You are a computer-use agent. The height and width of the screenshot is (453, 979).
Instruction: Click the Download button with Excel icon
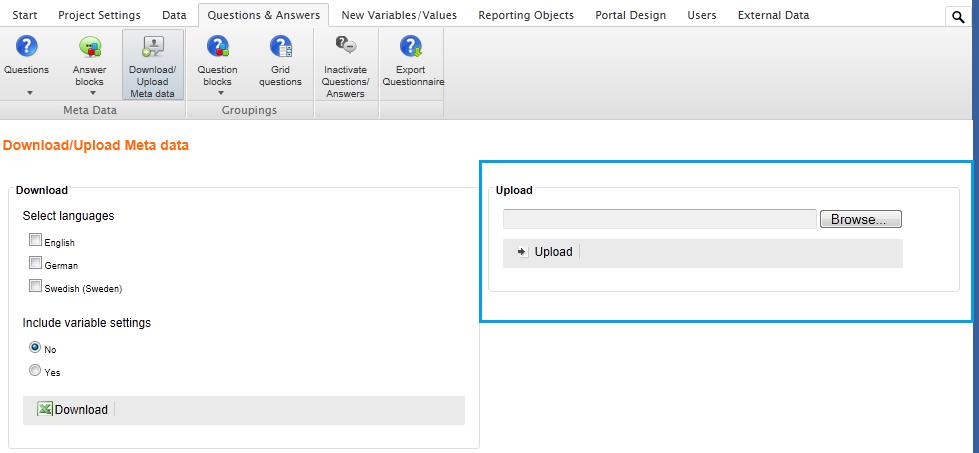point(73,409)
